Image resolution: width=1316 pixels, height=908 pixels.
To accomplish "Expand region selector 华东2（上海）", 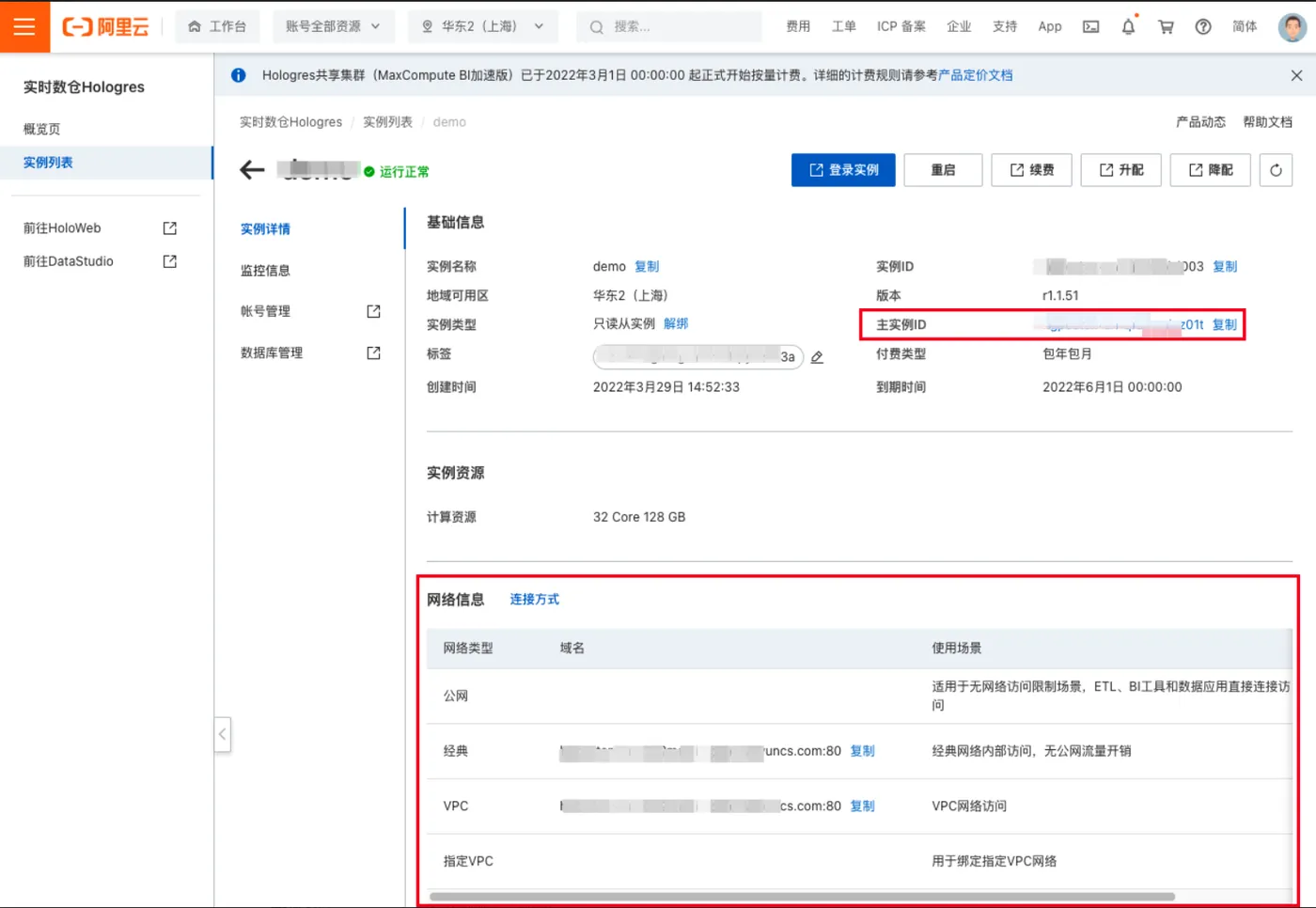I will click(x=483, y=26).
